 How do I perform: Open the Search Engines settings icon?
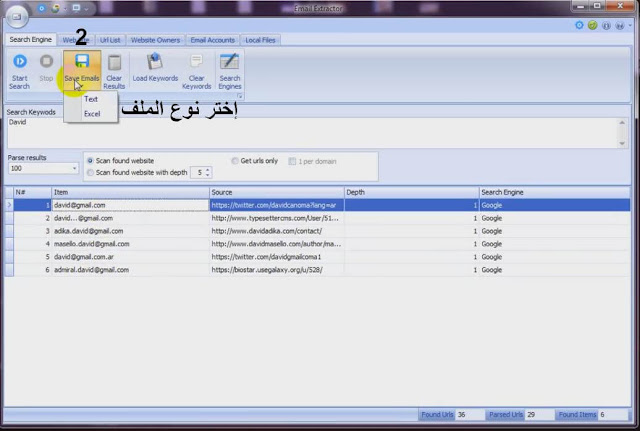(229, 62)
